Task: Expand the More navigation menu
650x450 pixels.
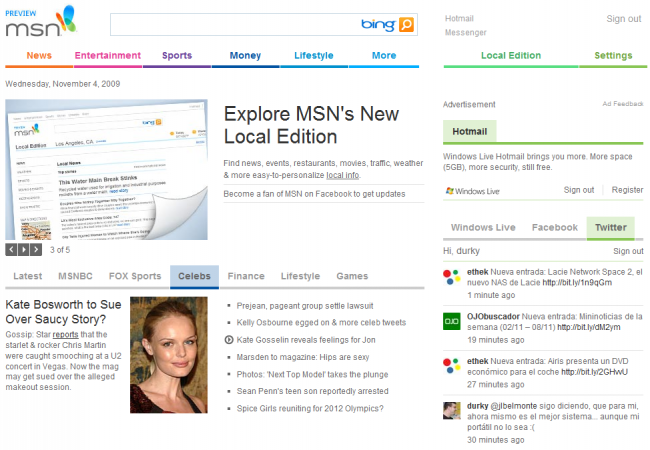Action: pyautogui.click(x=384, y=56)
